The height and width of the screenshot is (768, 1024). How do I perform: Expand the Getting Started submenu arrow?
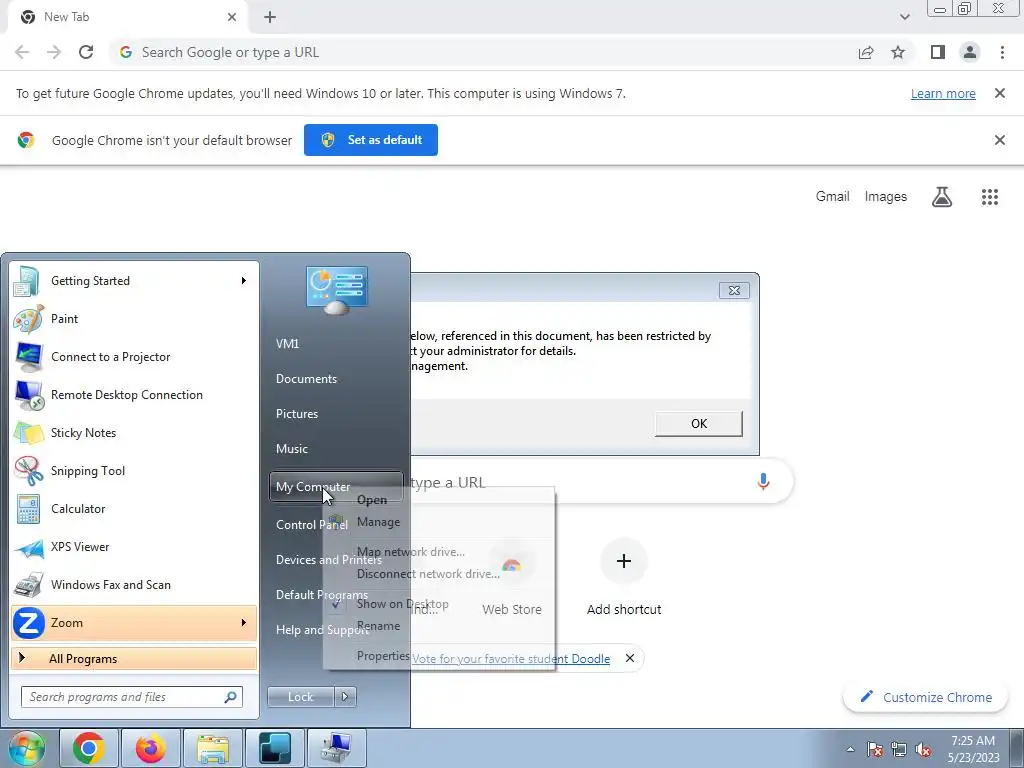pos(244,281)
